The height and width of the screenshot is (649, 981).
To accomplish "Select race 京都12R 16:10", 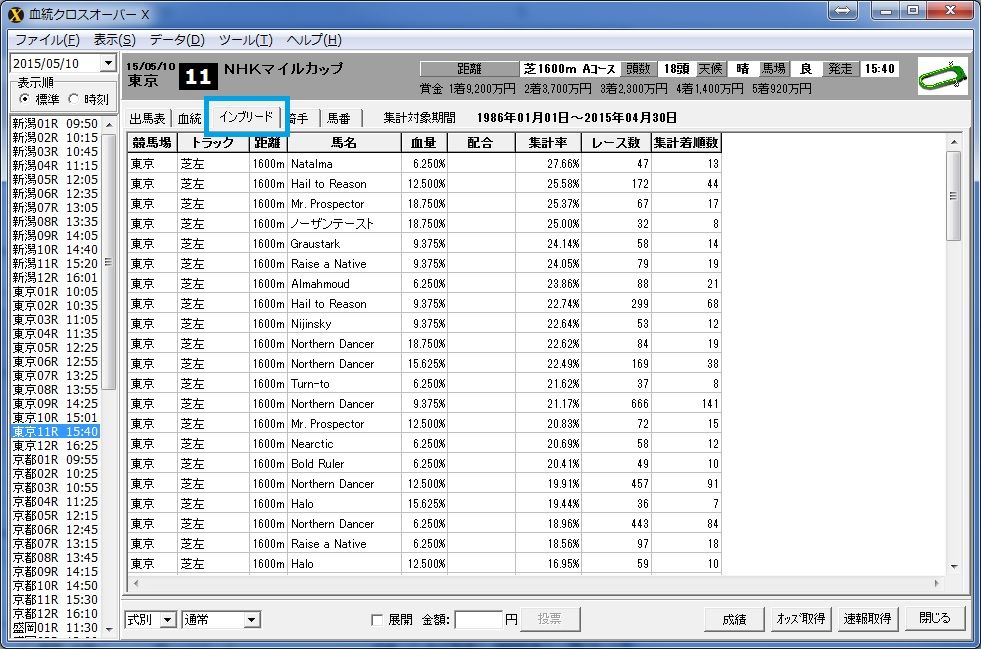I will coord(56,613).
